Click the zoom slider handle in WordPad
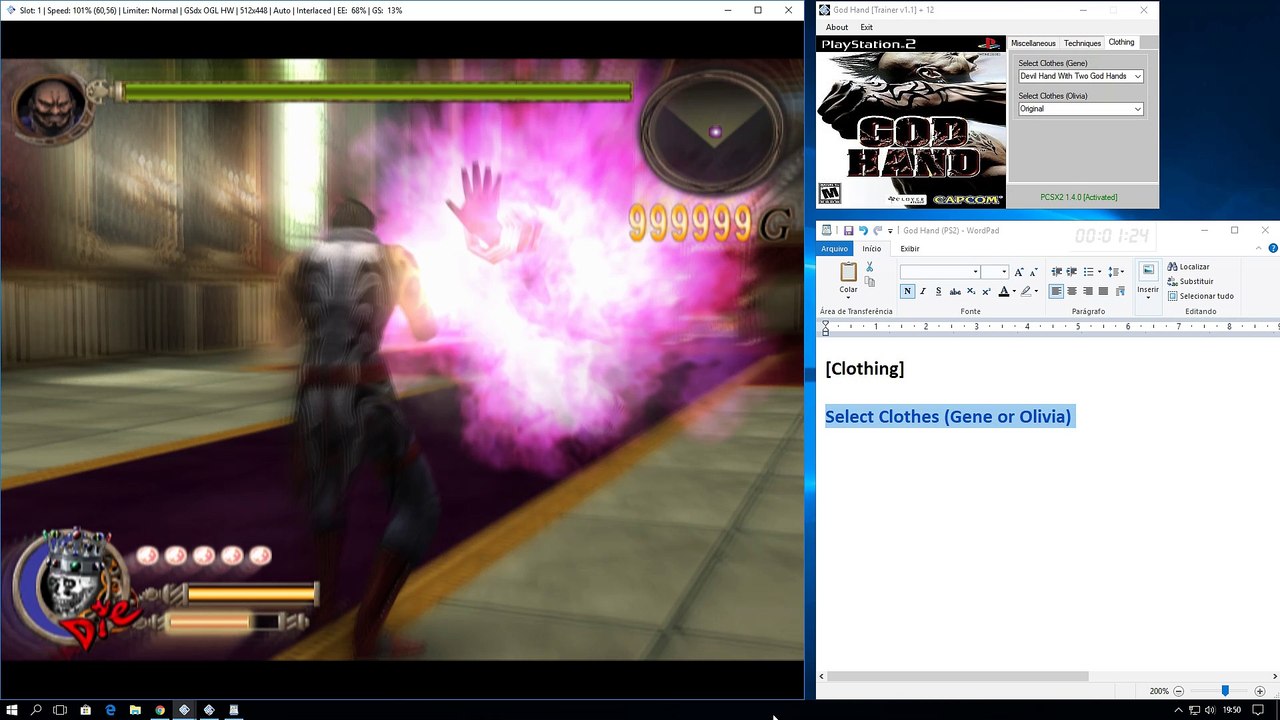This screenshot has width=1280, height=720. click(x=1224, y=691)
